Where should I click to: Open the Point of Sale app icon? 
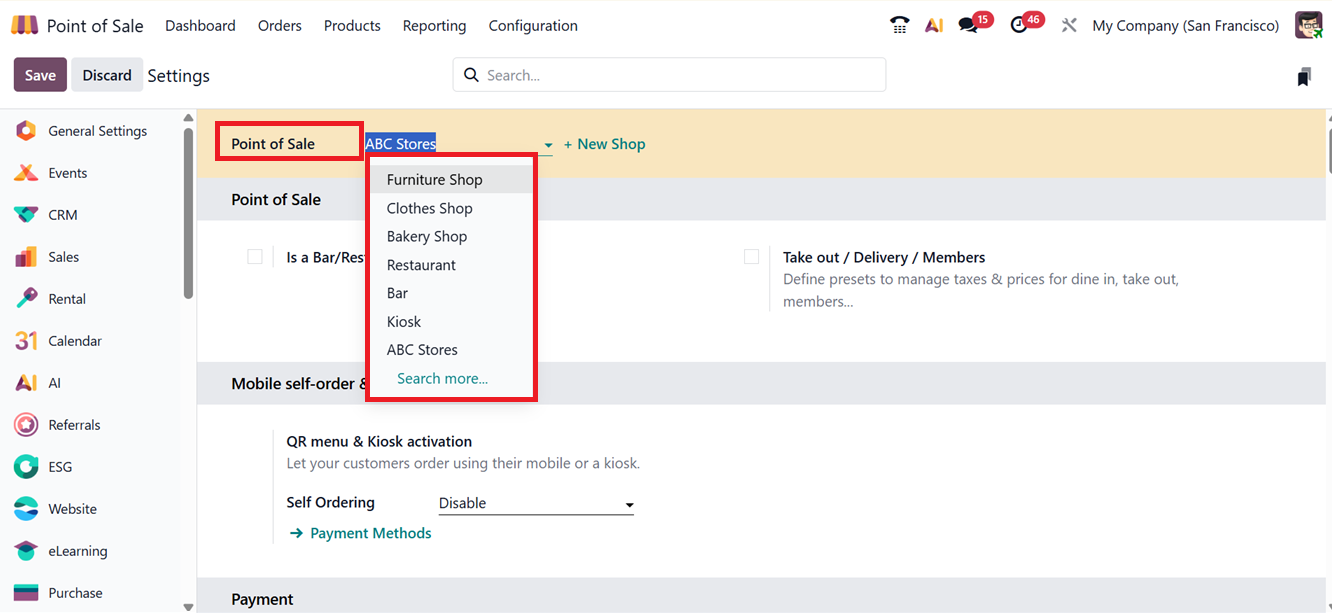(x=25, y=26)
